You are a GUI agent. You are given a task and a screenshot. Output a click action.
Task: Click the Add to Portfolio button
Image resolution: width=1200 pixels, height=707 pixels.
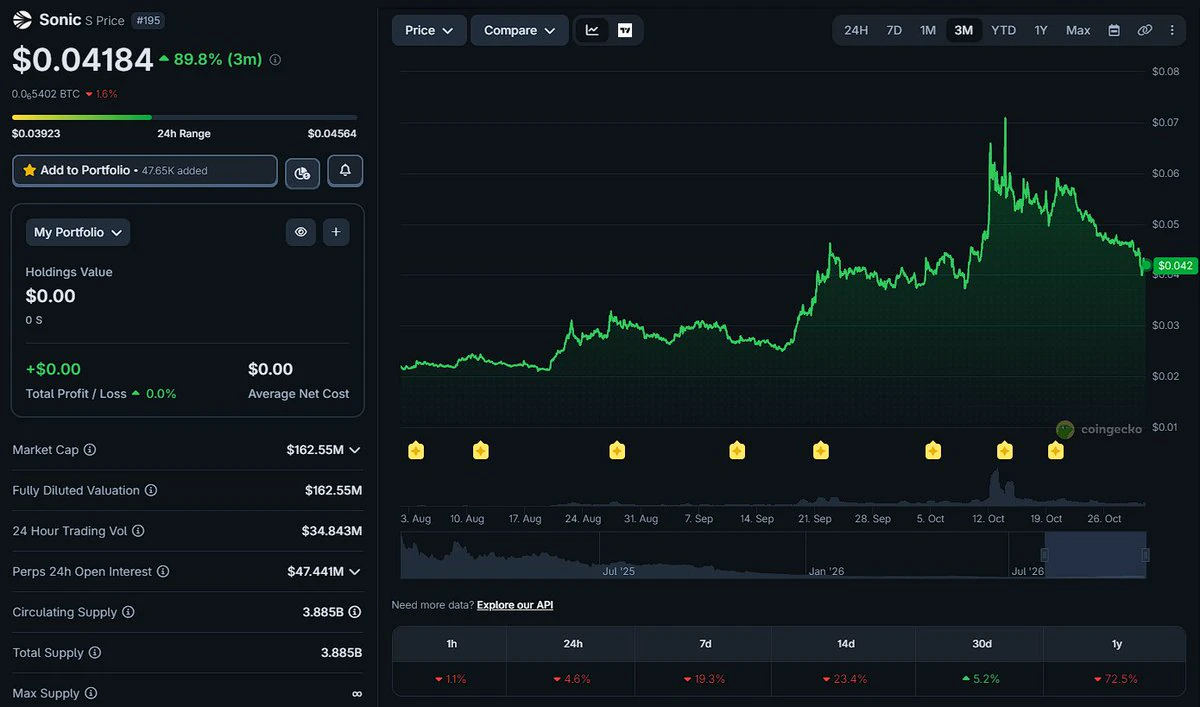coord(145,171)
